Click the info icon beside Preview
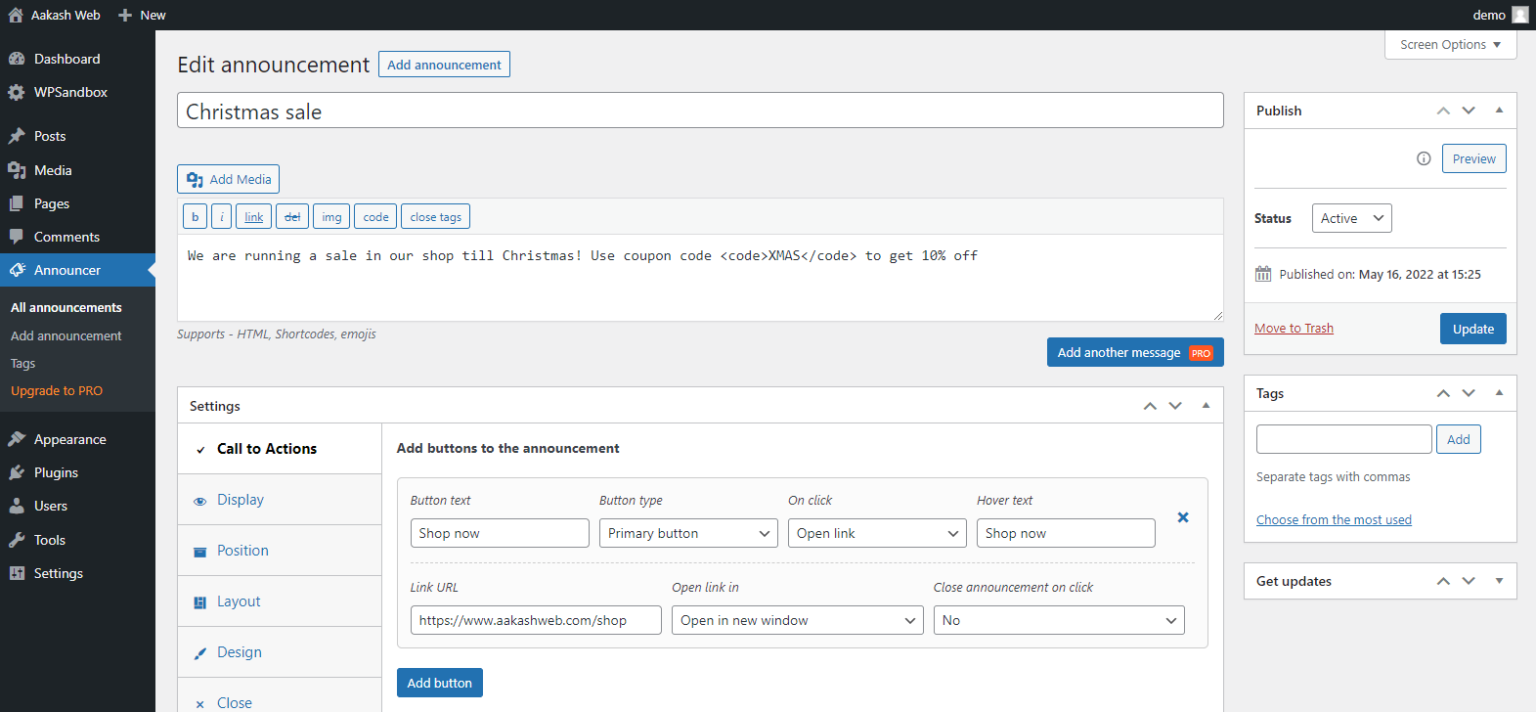This screenshot has height=712, width=1536. pyautogui.click(x=1423, y=159)
